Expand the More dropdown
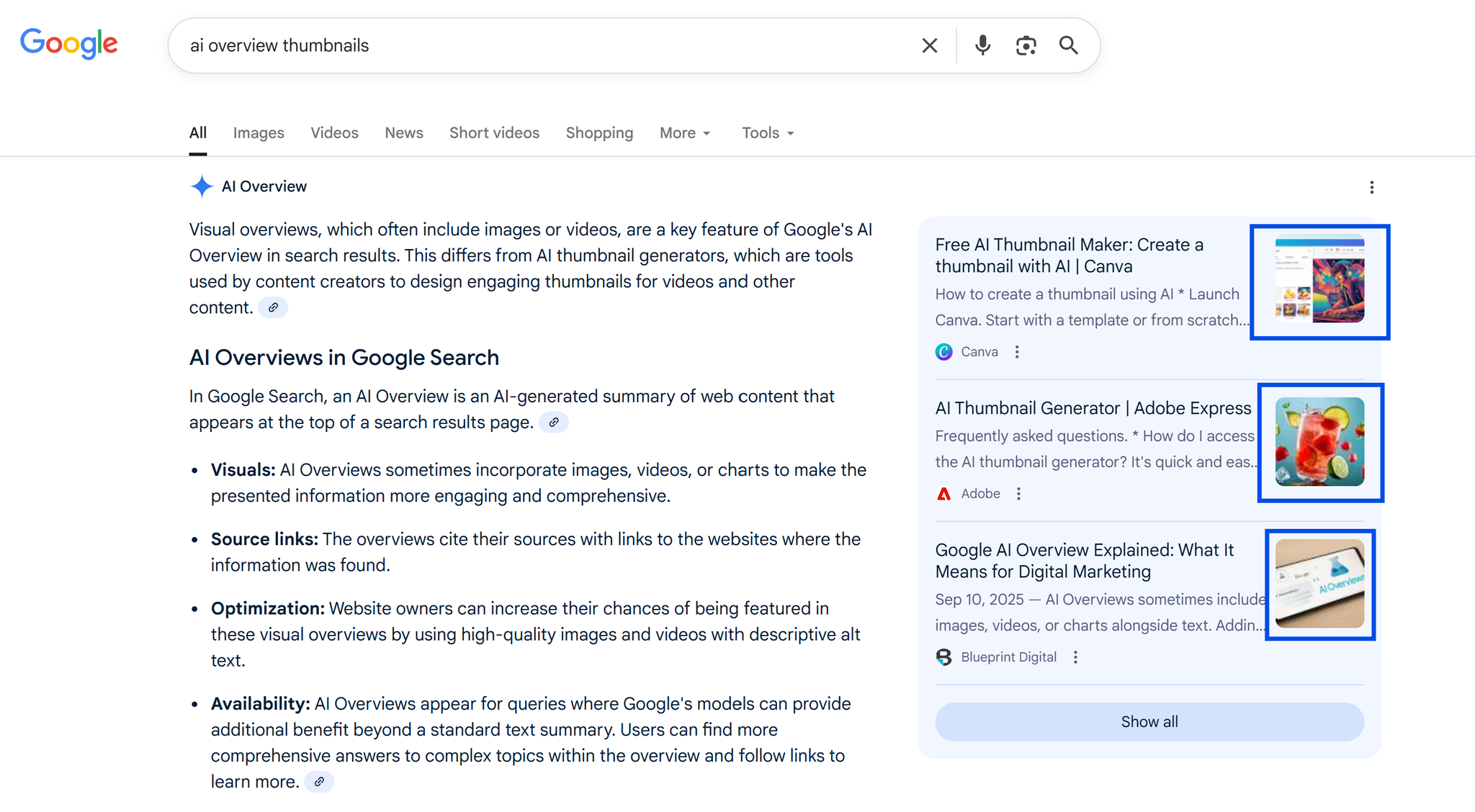Image resolution: width=1475 pixels, height=812 pixels. (685, 133)
